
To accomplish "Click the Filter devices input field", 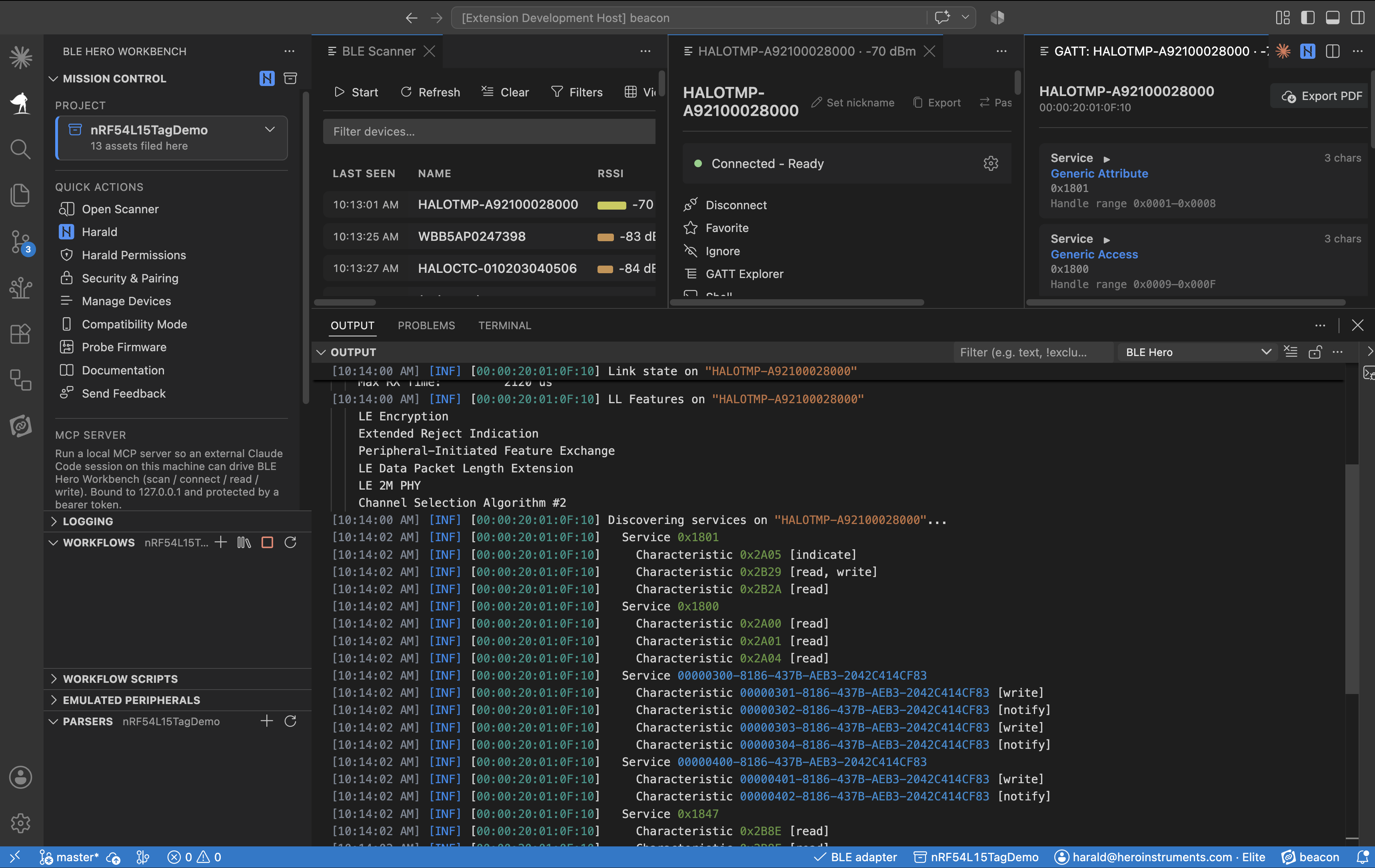I will tap(490, 131).
